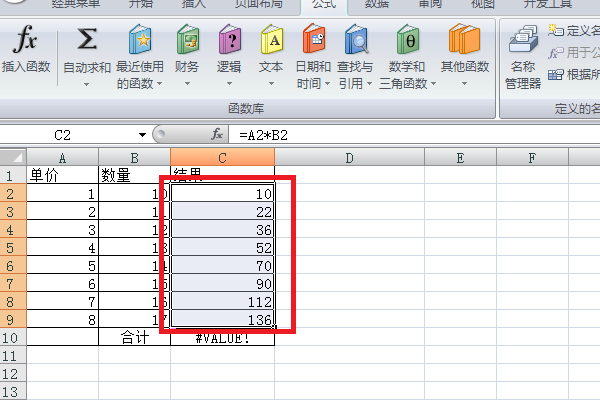Click Create from Selection (根据所选) icon
The height and width of the screenshot is (400, 600).
556,75
